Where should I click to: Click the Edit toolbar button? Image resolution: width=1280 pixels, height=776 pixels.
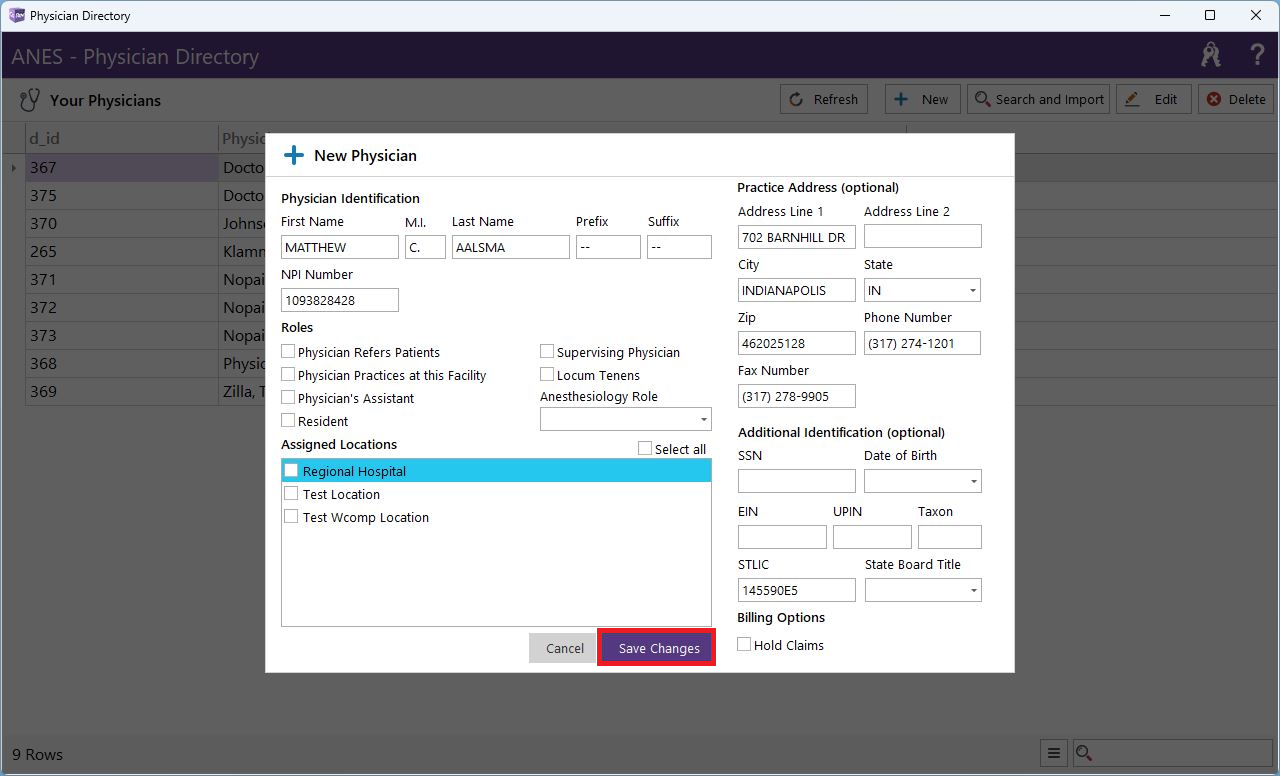coord(1153,99)
